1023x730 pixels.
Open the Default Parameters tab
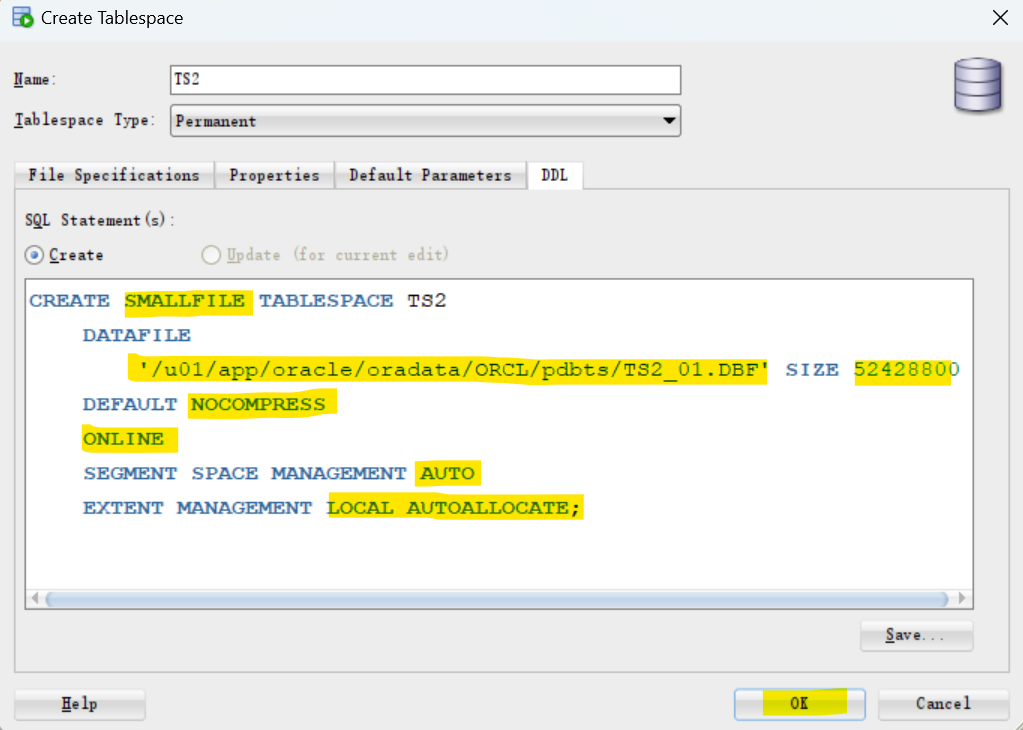pos(430,175)
